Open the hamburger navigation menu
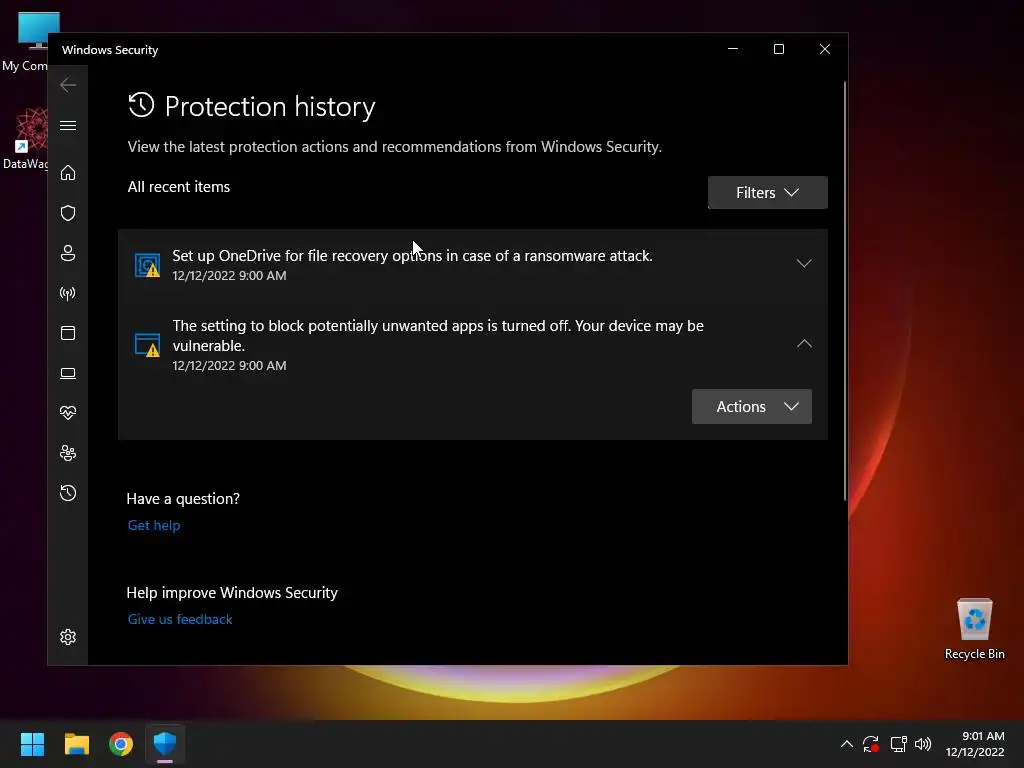Image resolution: width=1024 pixels, height=768 pixels. coord(68,125)
